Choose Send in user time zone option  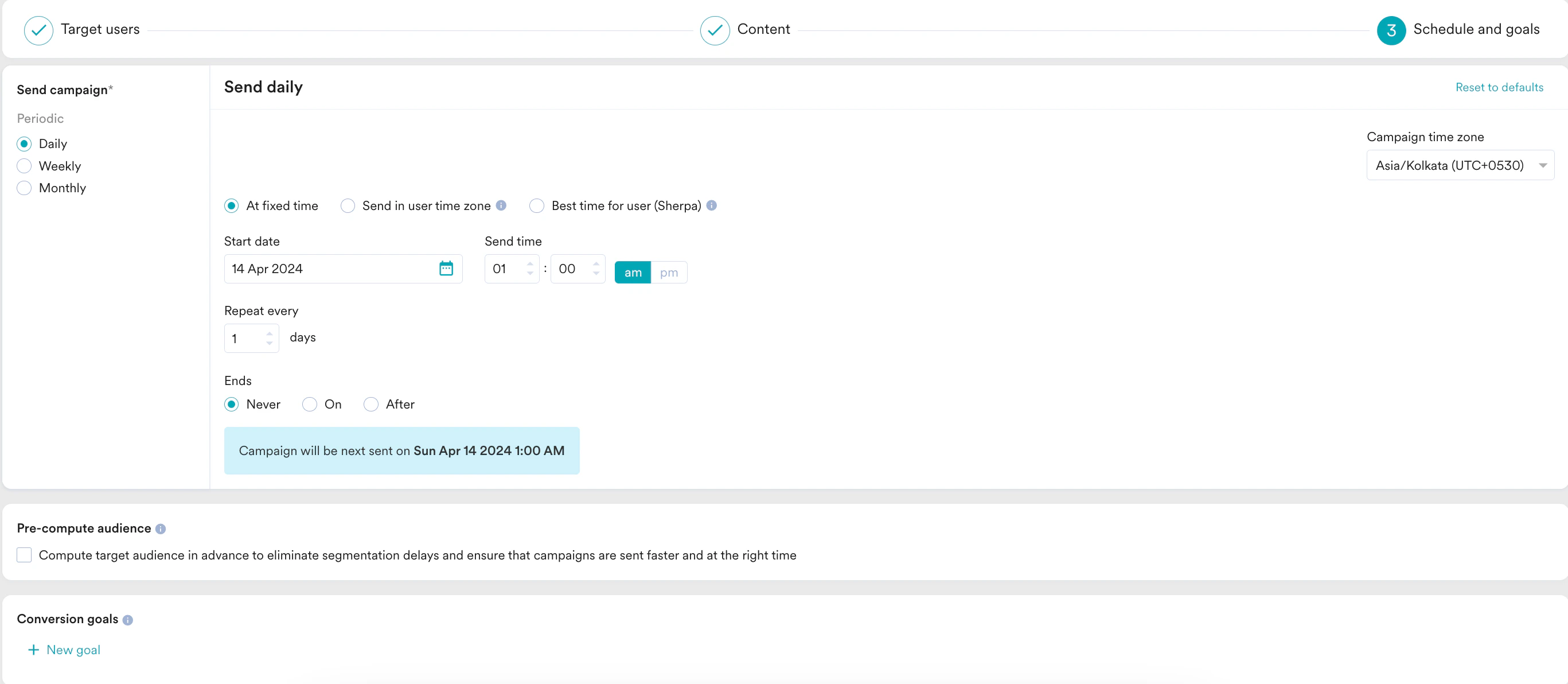(348, 206)
